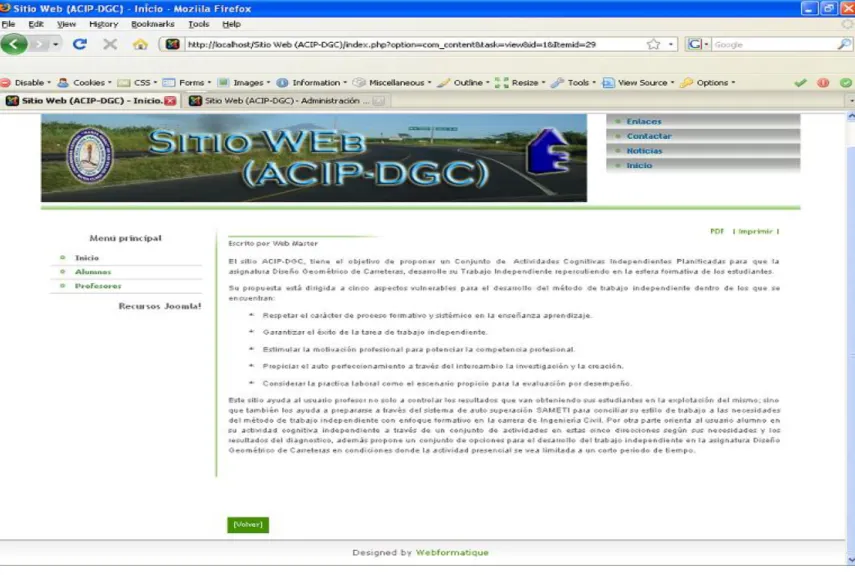This screenshot has width=855, height=575.
Task: Click the university seal in banner
Action: (90, 155)
